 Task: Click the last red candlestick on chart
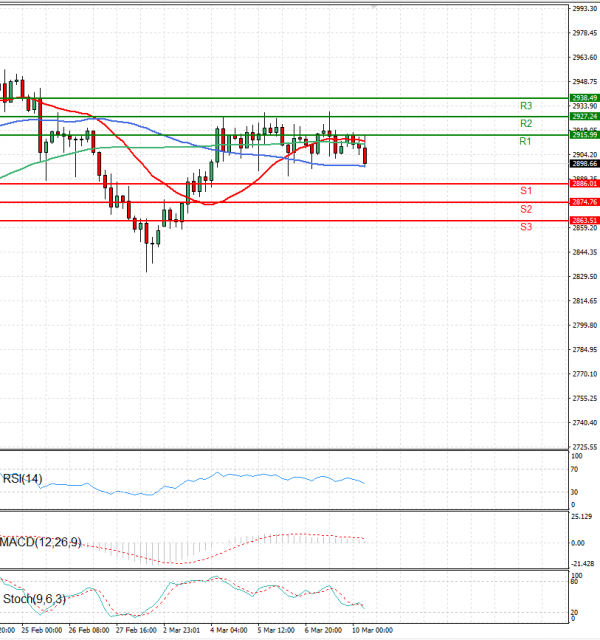(366, 155)
